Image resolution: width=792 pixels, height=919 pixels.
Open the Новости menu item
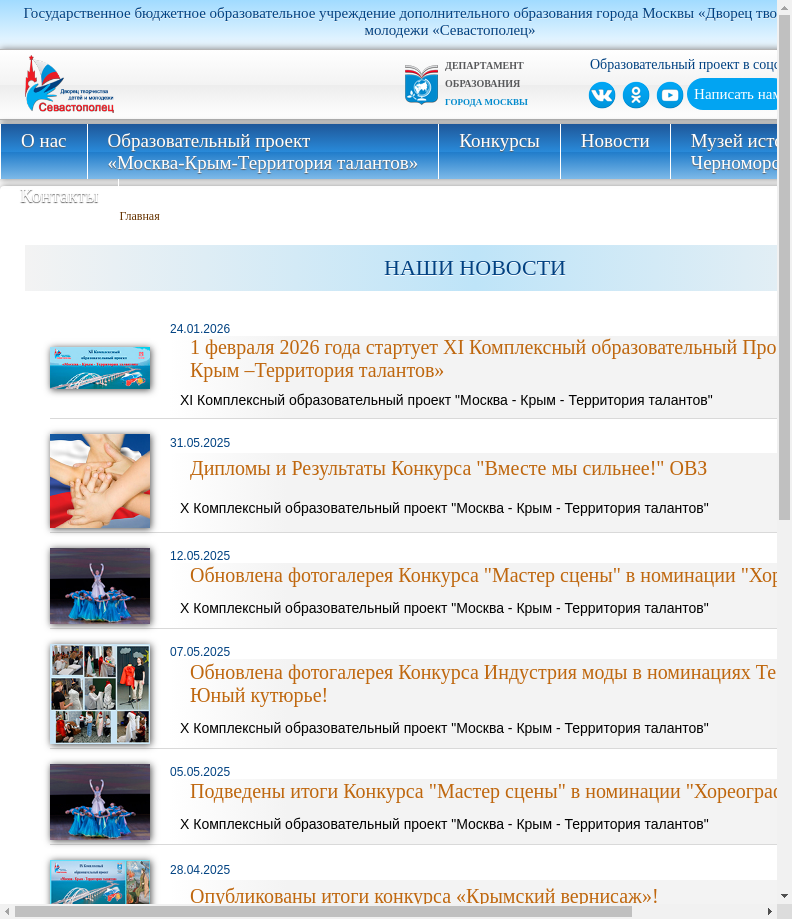click(615, 151)
